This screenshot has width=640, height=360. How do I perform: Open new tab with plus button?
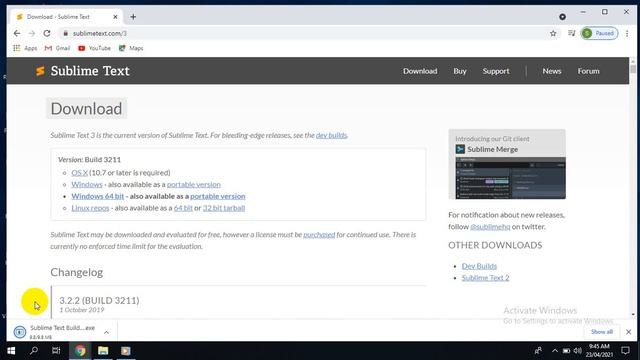click(133, 17)
